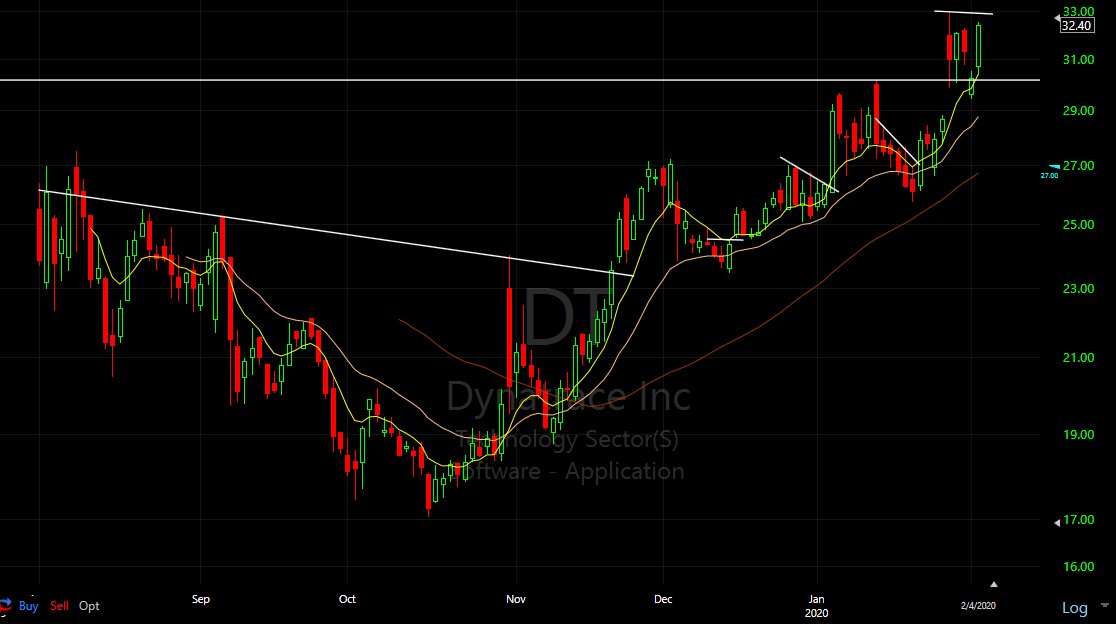The width and height of the screenshot is (1116, 624).
Task: Toggle the Log price scale
Action: pyautogui.click(x=1075, y=608)
